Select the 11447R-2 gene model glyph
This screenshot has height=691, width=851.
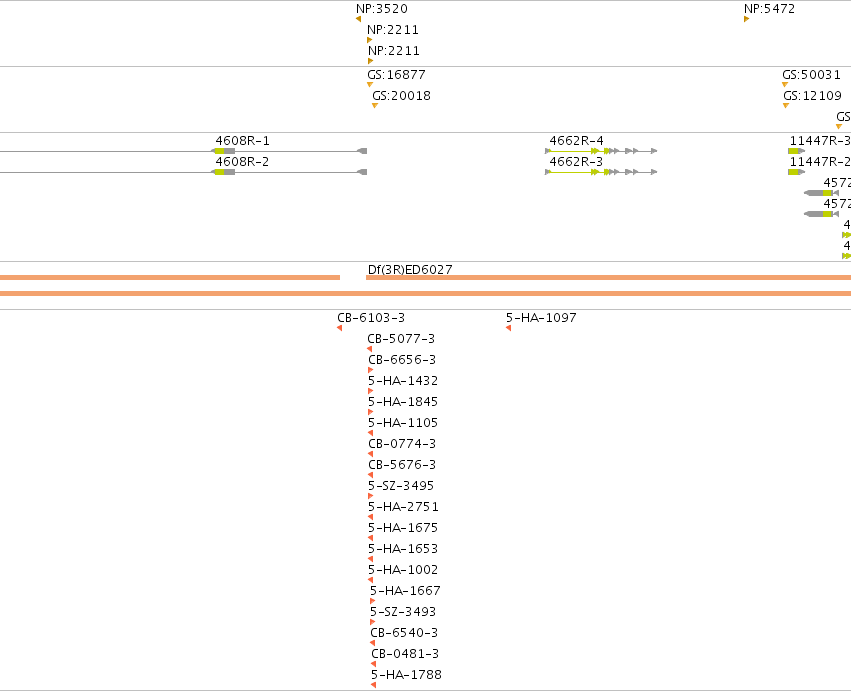pos(797,172)
